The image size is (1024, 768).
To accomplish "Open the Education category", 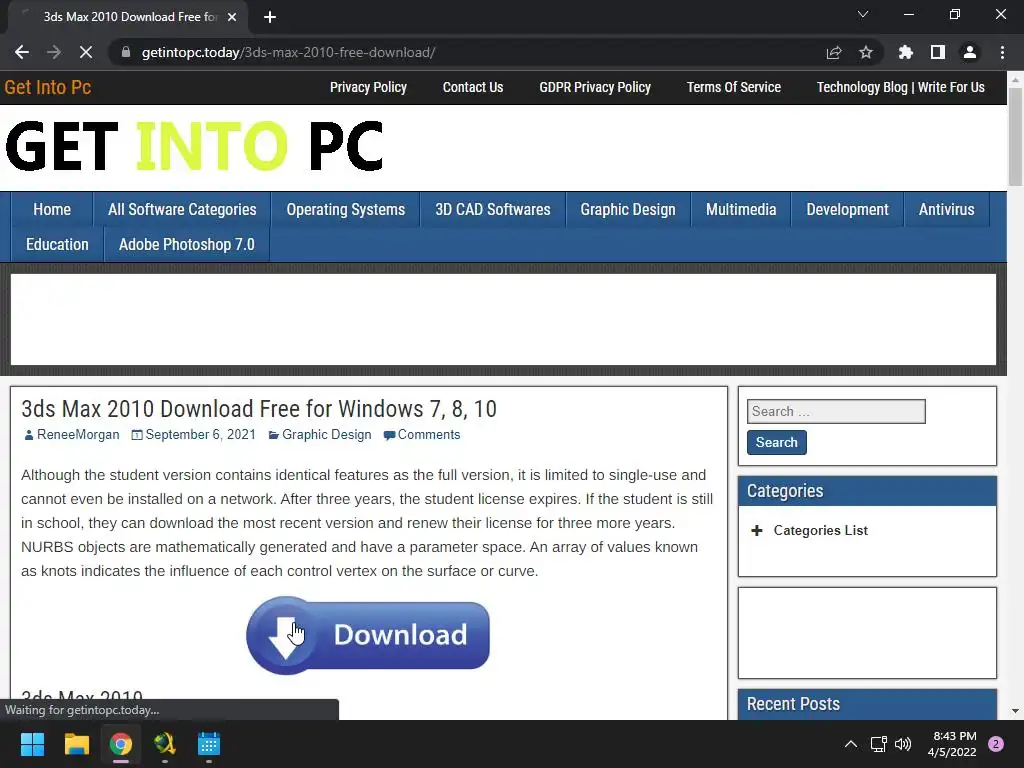I will (57, 245).
